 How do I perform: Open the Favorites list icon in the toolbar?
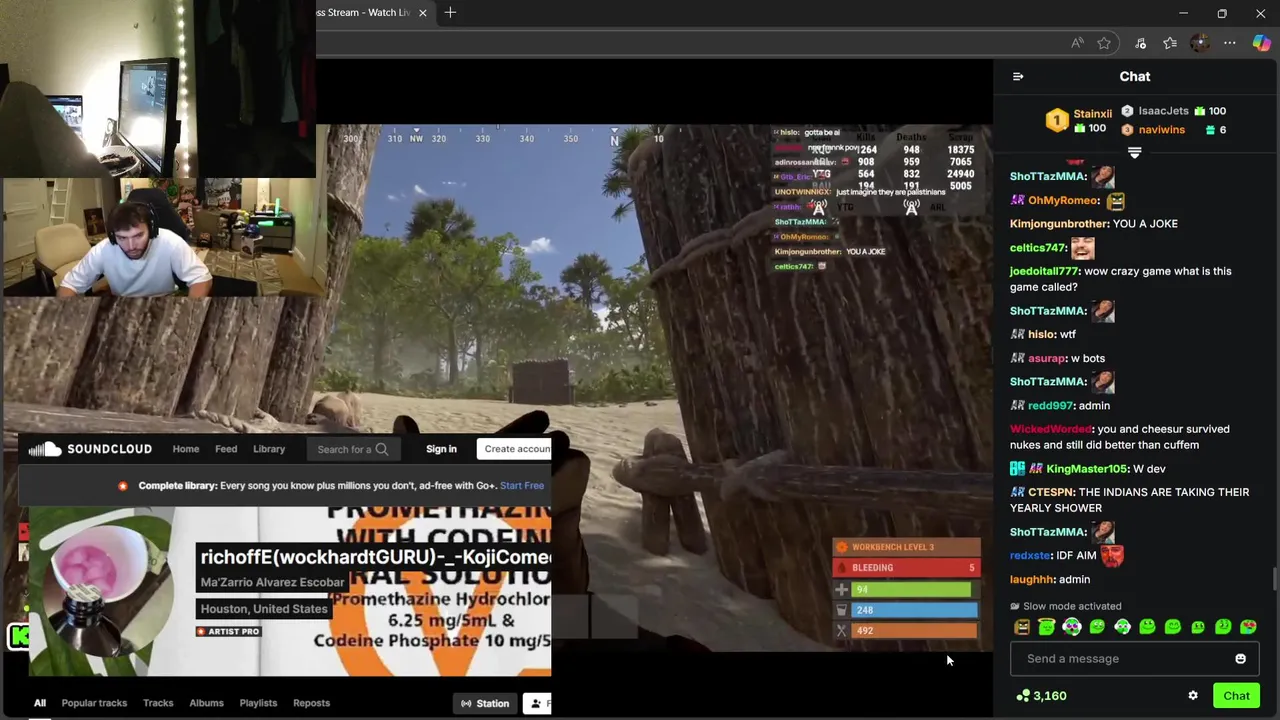1170,43
